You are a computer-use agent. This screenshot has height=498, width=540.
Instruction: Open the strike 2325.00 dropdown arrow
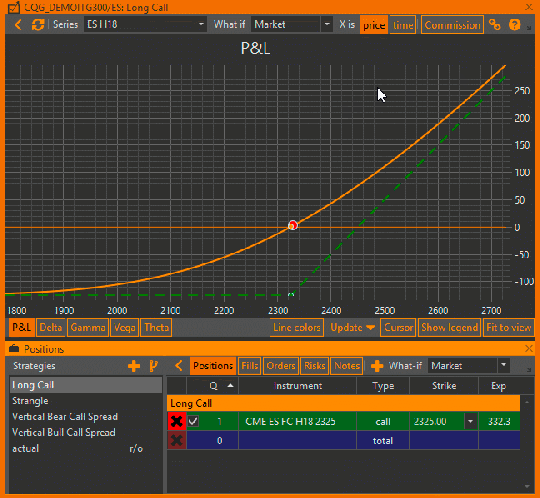(470, 421)
